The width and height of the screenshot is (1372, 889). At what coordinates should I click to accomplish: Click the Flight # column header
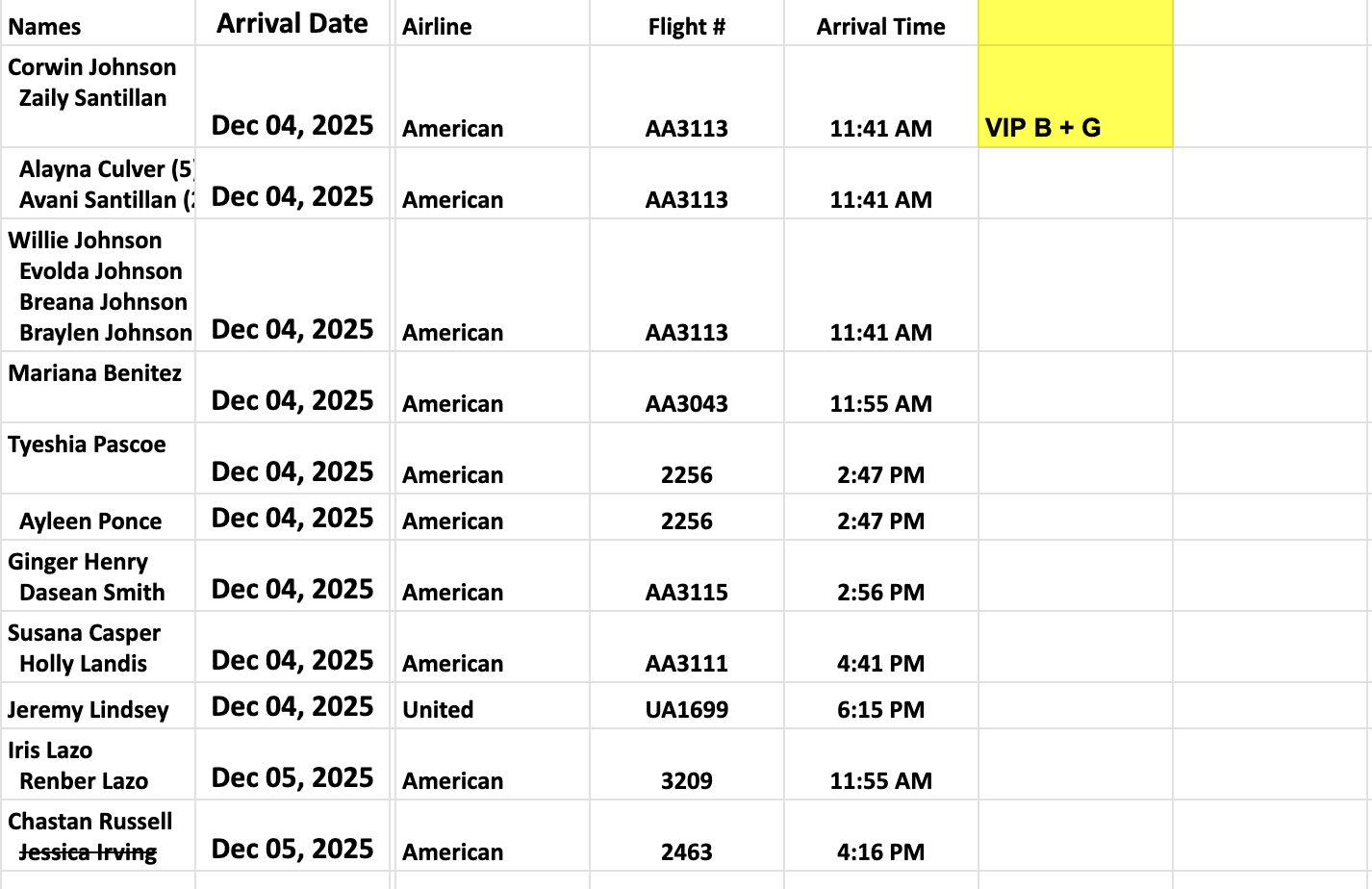point(687,23)
